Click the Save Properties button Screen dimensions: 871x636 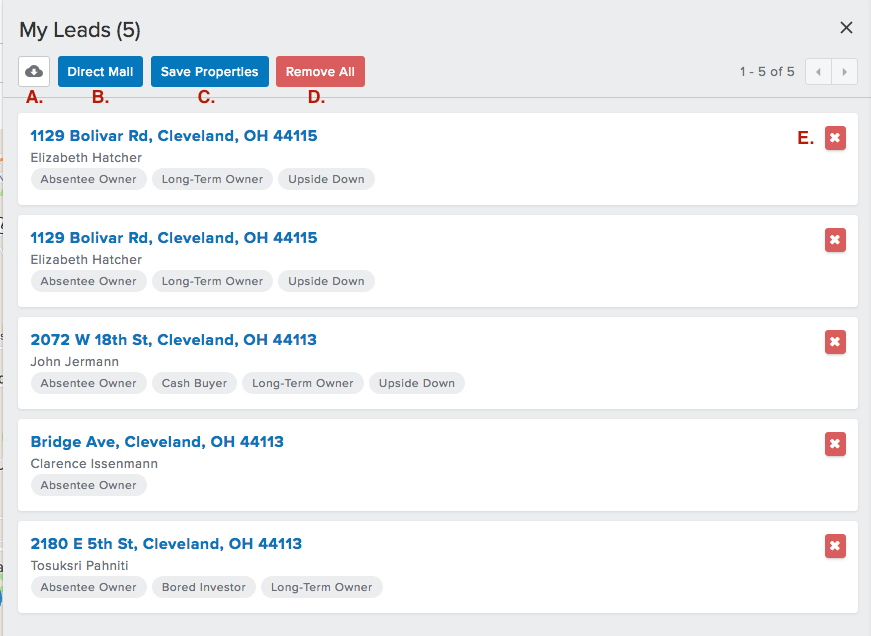pyautogui.click(x=209, y=72)
